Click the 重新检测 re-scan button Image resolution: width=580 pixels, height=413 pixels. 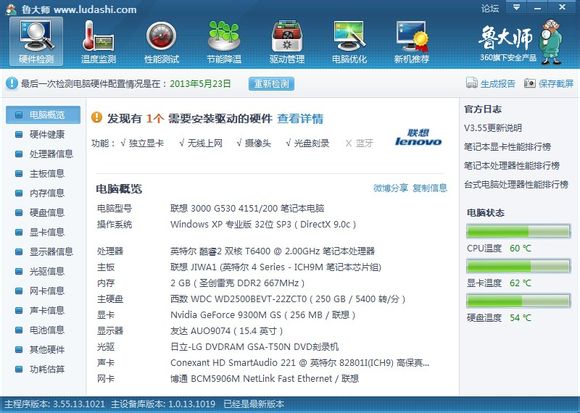coord(272,84)
